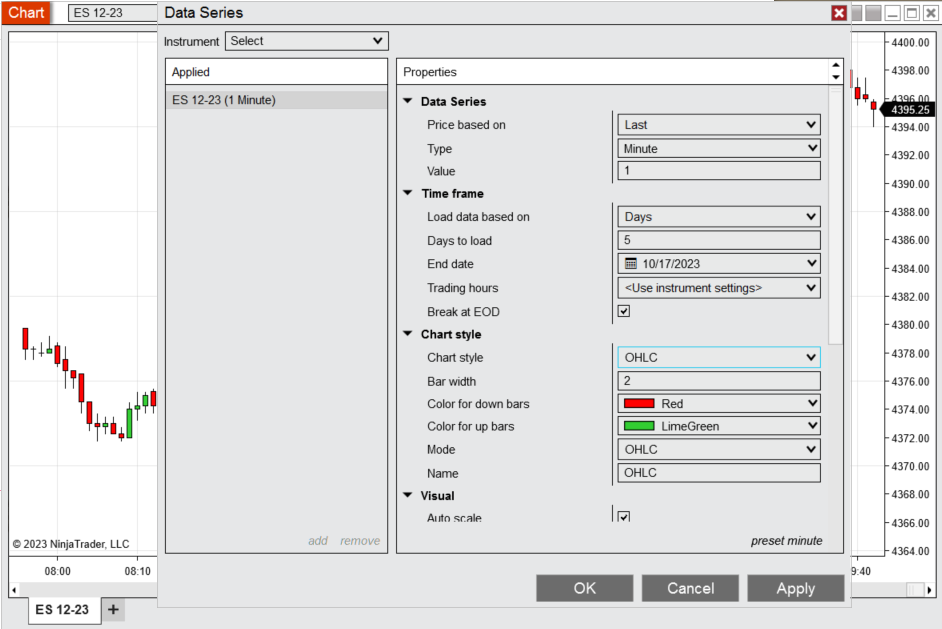This screenshot has height=629, width=942.
Task: Maximize the Chart window
Action: pyautogui.click(x=912, y=13)
